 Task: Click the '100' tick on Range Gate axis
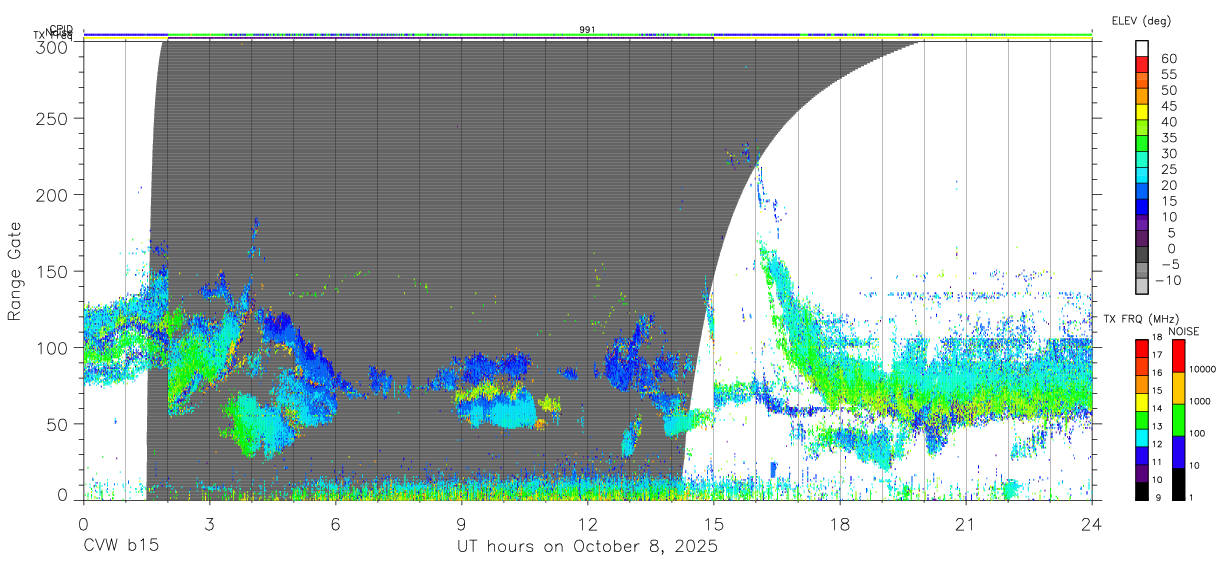pyautogui.click(x=52, y=347)
